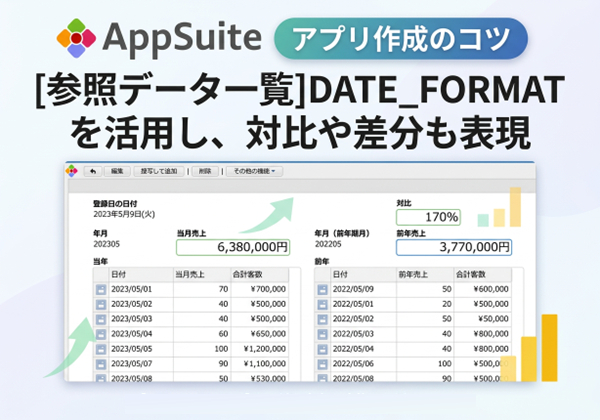Click the 日付 column header in 当年 table
Viewport: 600px width, 420px height.
(x=141, y=275)
